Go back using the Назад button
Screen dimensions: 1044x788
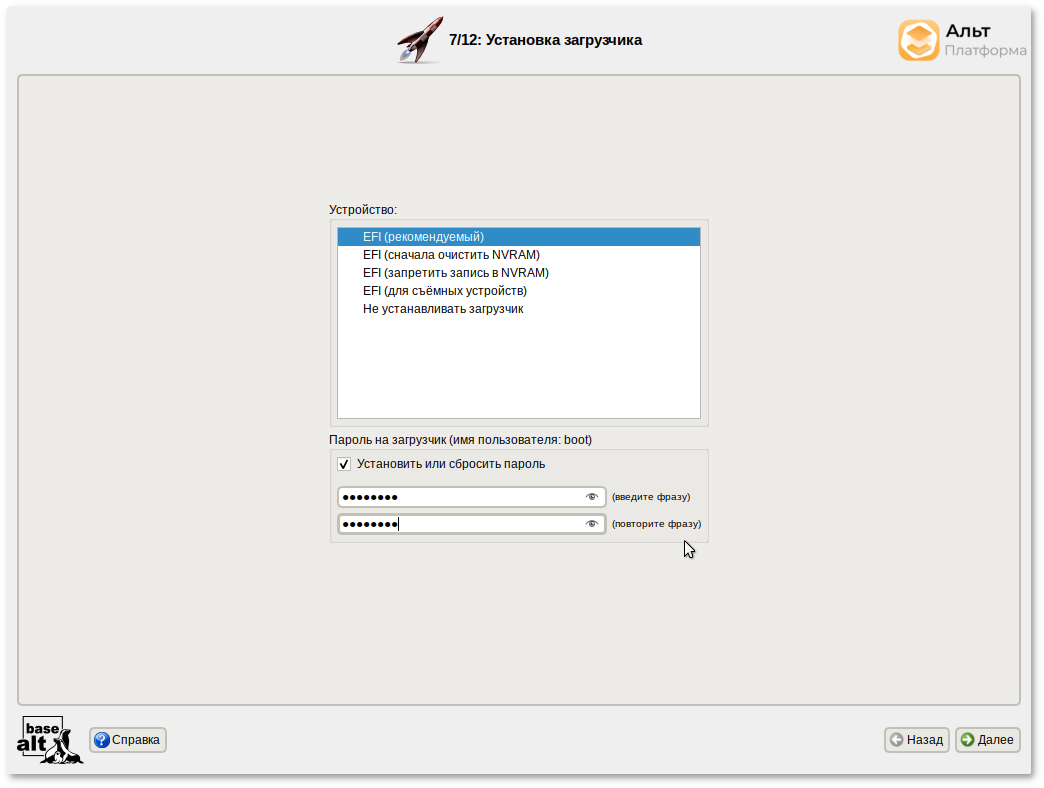click(916, 740)
